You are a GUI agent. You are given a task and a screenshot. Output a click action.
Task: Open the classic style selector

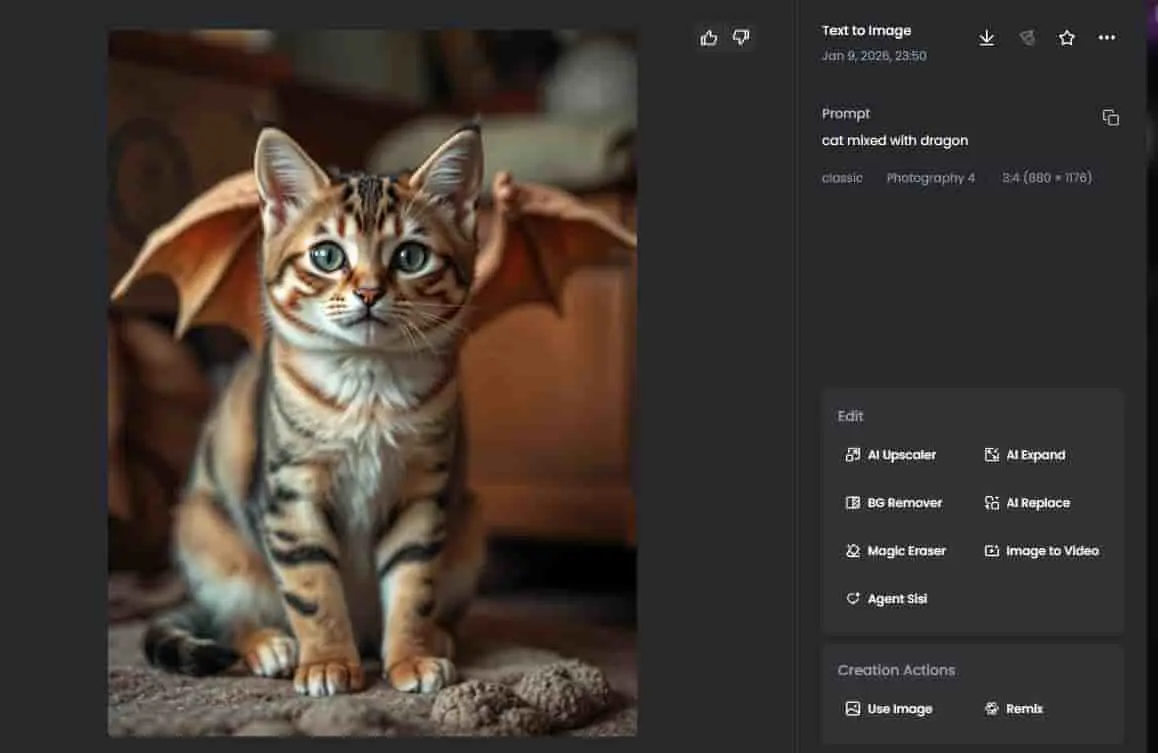tap(841, 177)
